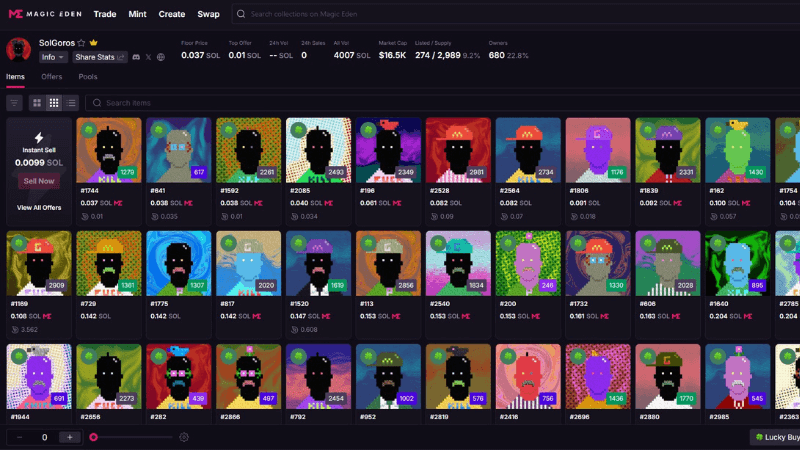Click Lucky Buy clover on item #162
Screen dimensions: 800x450
point(718,130)
